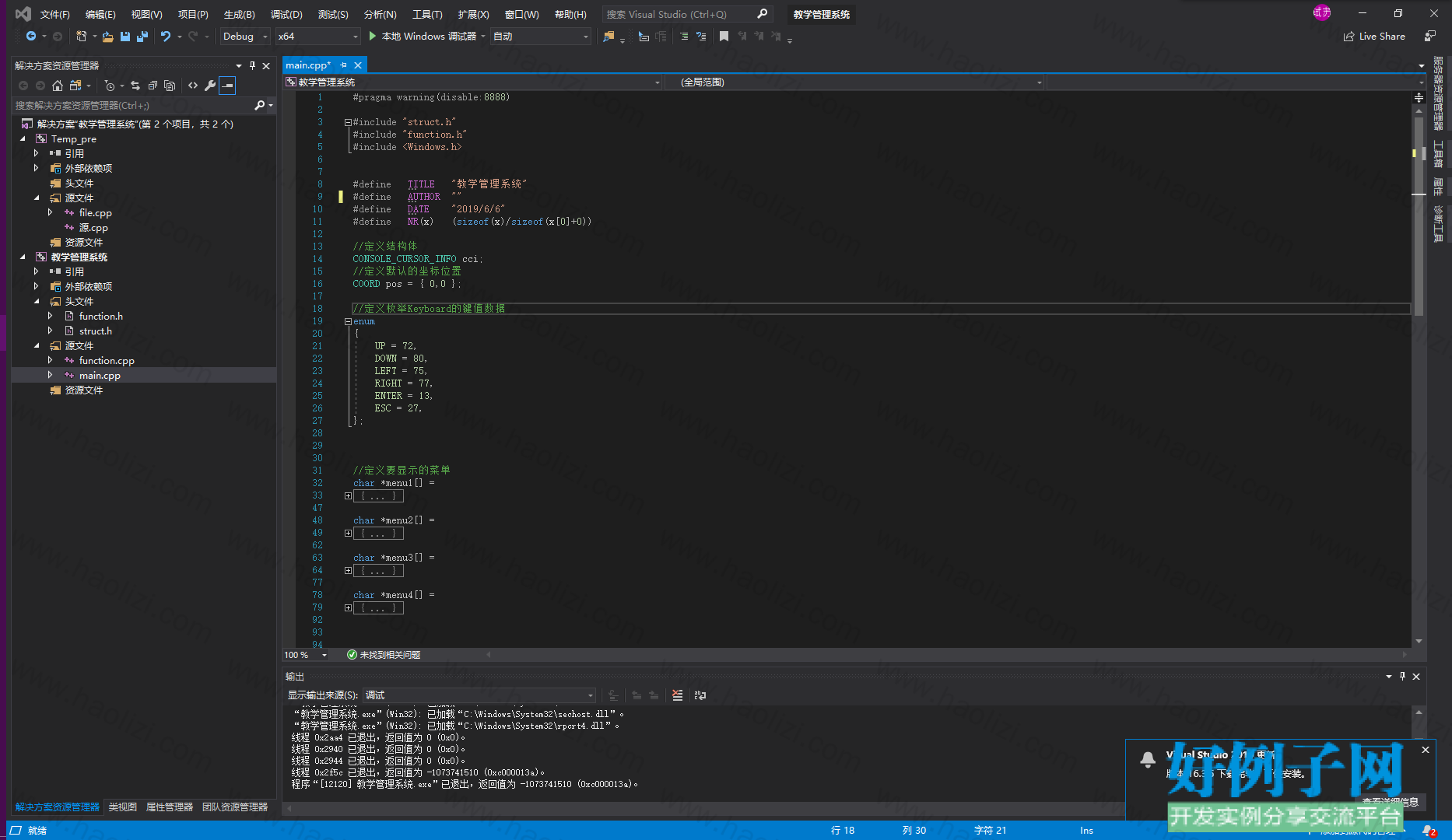Screen dimensions: 1452x840
Task: Collapse the #include block at line 3
Action: click(348, 122)
